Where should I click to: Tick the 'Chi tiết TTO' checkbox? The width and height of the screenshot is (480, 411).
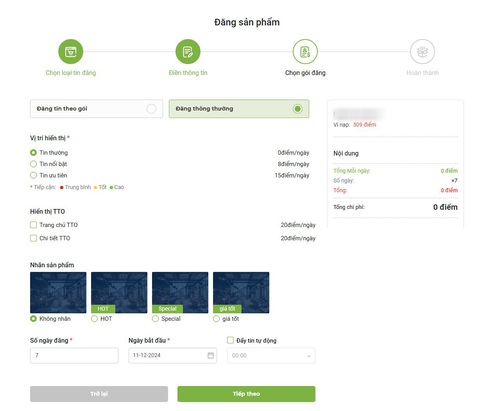pos(33,238)
